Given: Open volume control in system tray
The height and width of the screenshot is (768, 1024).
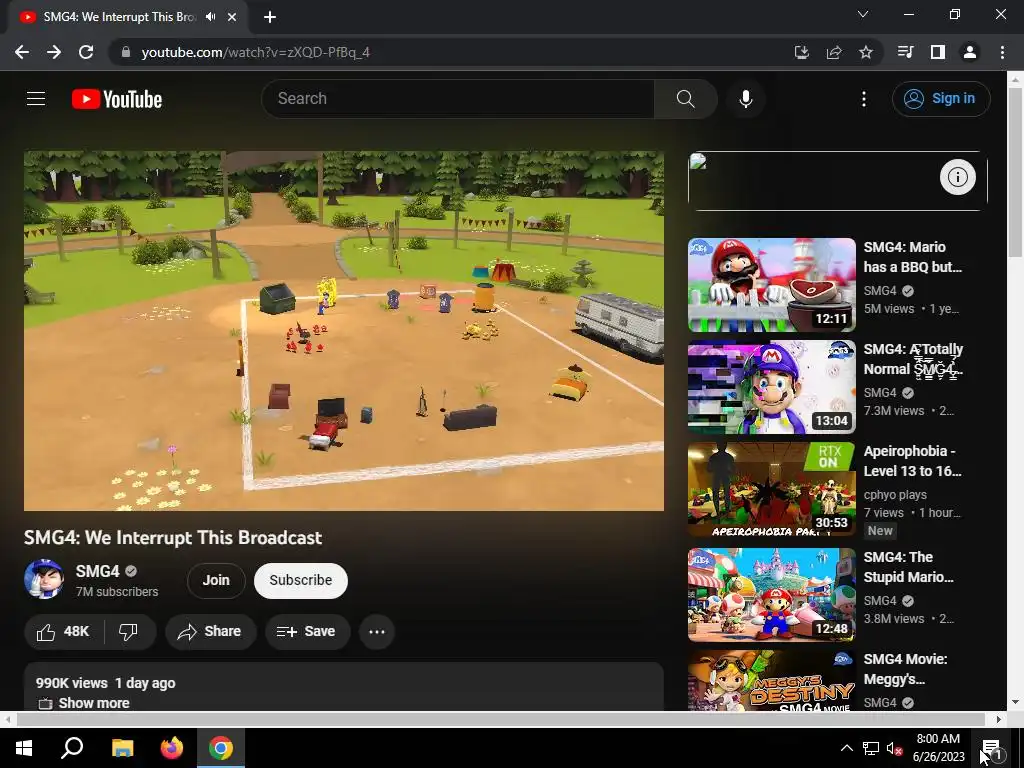Looking at the screenshot, I should [x=894, y=748].
